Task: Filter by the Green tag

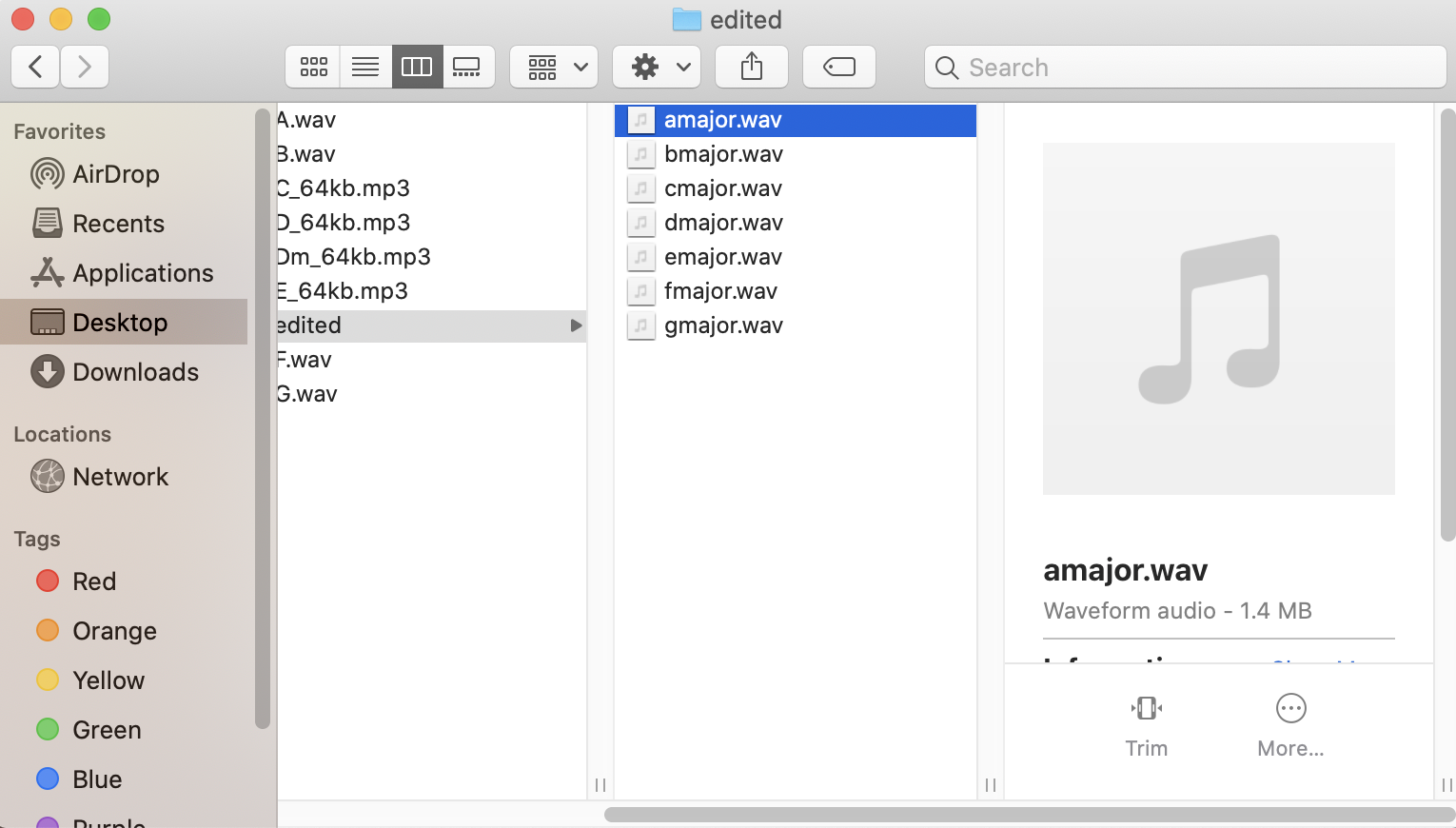Action: [124, 730]
